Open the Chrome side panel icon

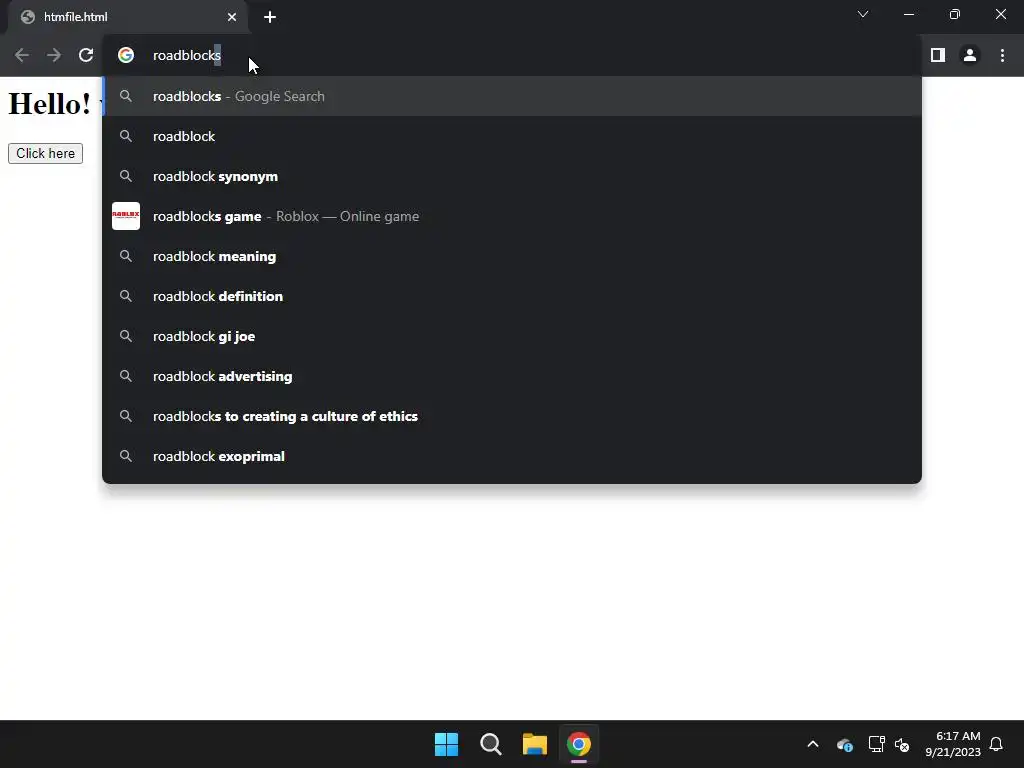click(938, 56)
